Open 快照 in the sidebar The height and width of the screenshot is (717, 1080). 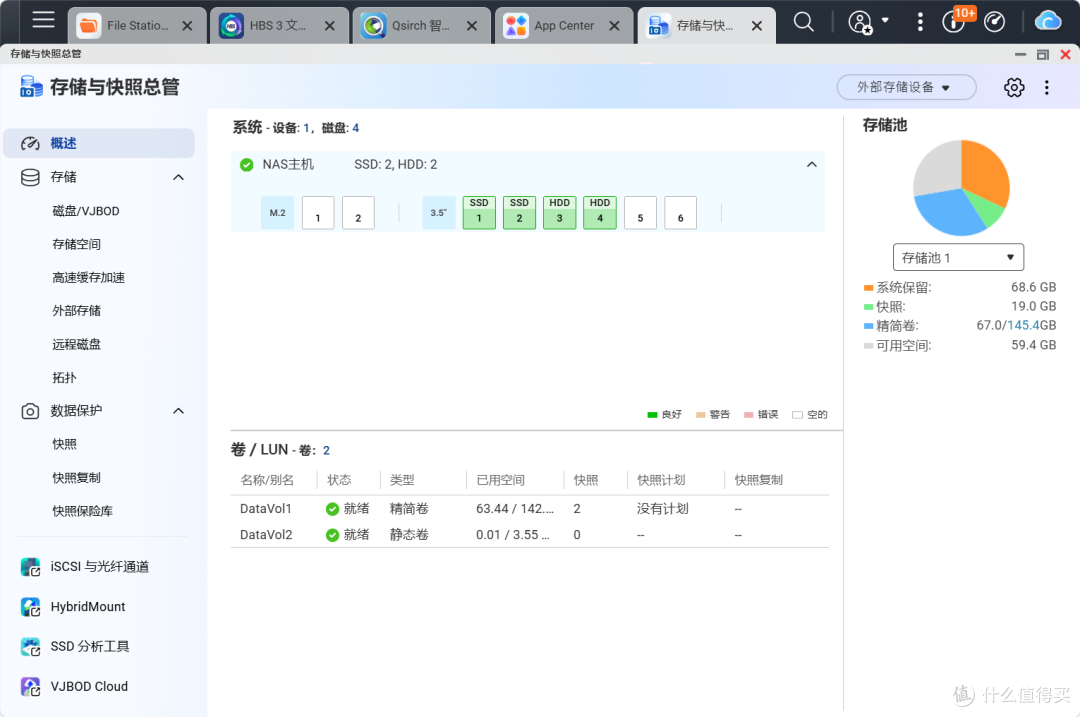point(64,444)
